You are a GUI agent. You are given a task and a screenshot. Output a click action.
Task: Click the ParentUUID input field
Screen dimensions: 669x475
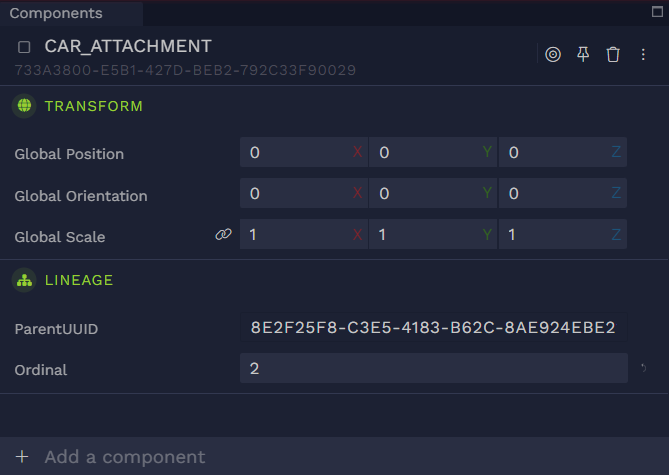point(433,328)
